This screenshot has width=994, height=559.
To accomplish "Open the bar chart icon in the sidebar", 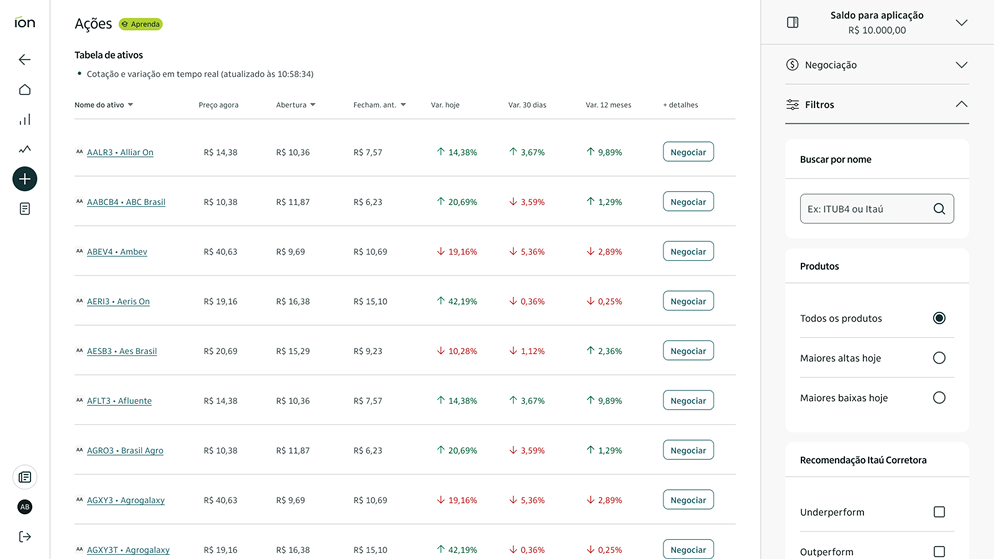I will pyautogui.click(x=24, y=120).
